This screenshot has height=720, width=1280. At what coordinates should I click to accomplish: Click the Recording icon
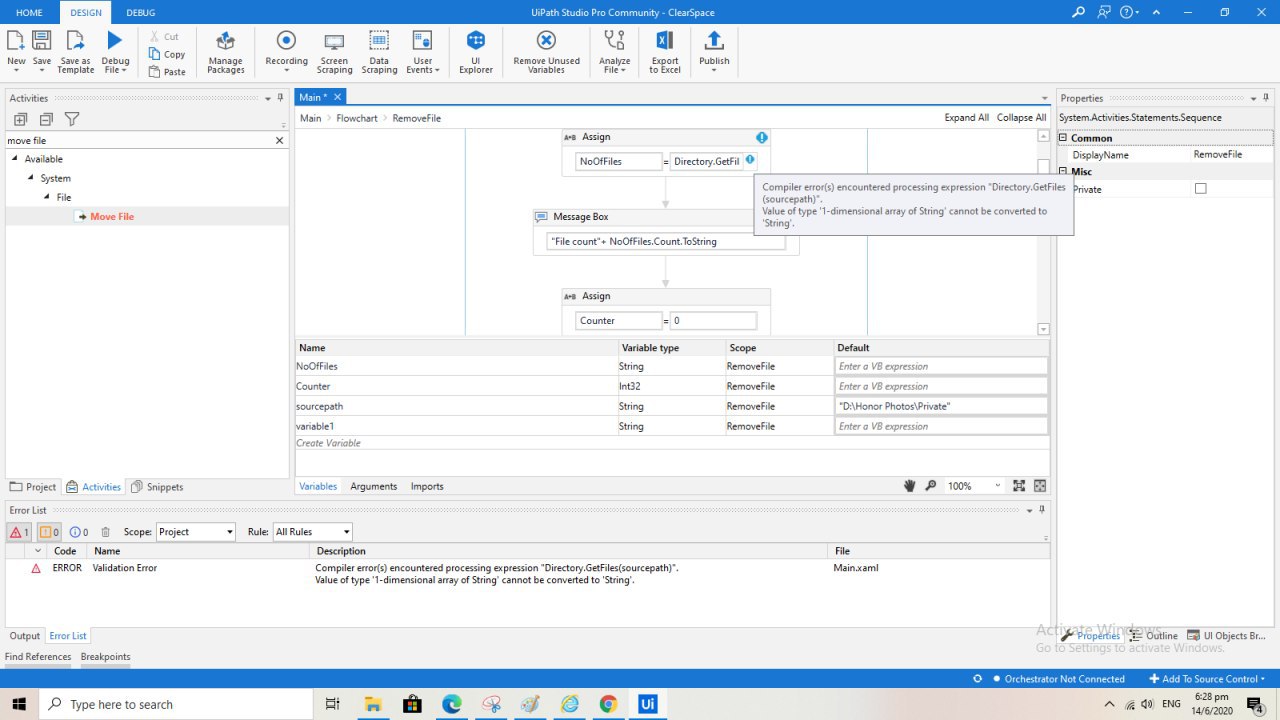click(x=286, y=40)
